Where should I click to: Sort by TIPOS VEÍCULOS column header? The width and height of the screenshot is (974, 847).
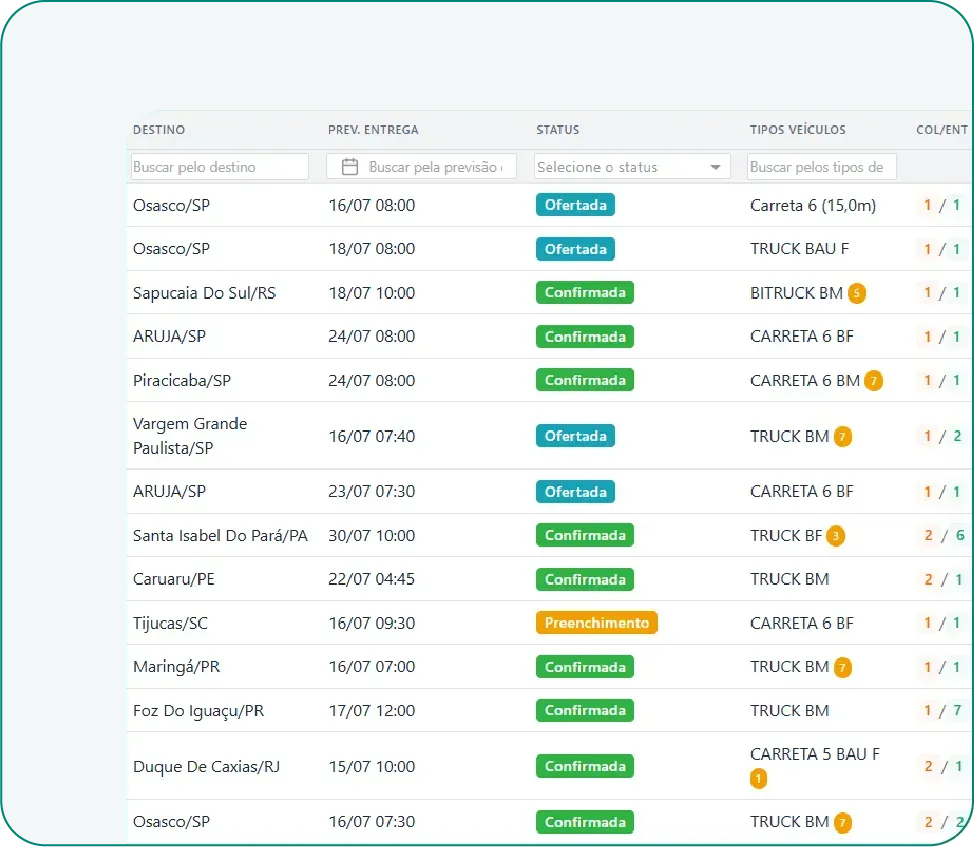pyautogui.click(x=798, y=130)
